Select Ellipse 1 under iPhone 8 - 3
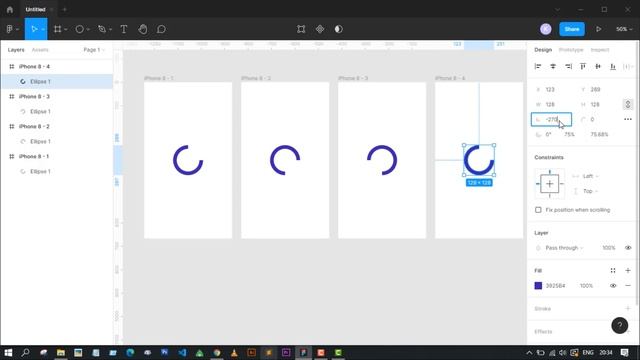This screenshot has height=360, width=640. click(x=57, y=111)
